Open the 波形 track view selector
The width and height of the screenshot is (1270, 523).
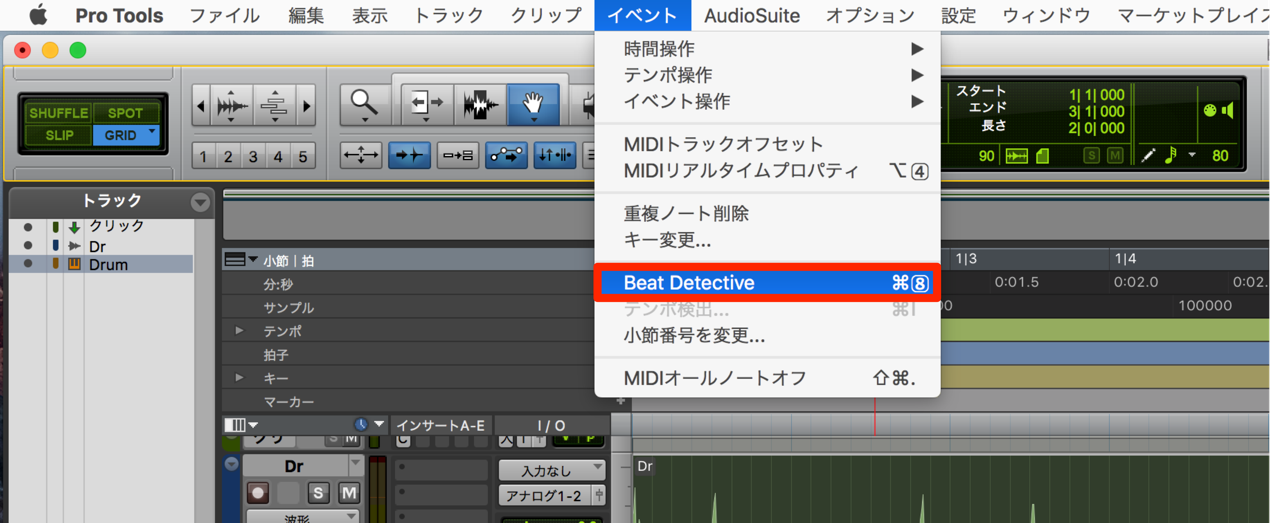tap(304, 517)
